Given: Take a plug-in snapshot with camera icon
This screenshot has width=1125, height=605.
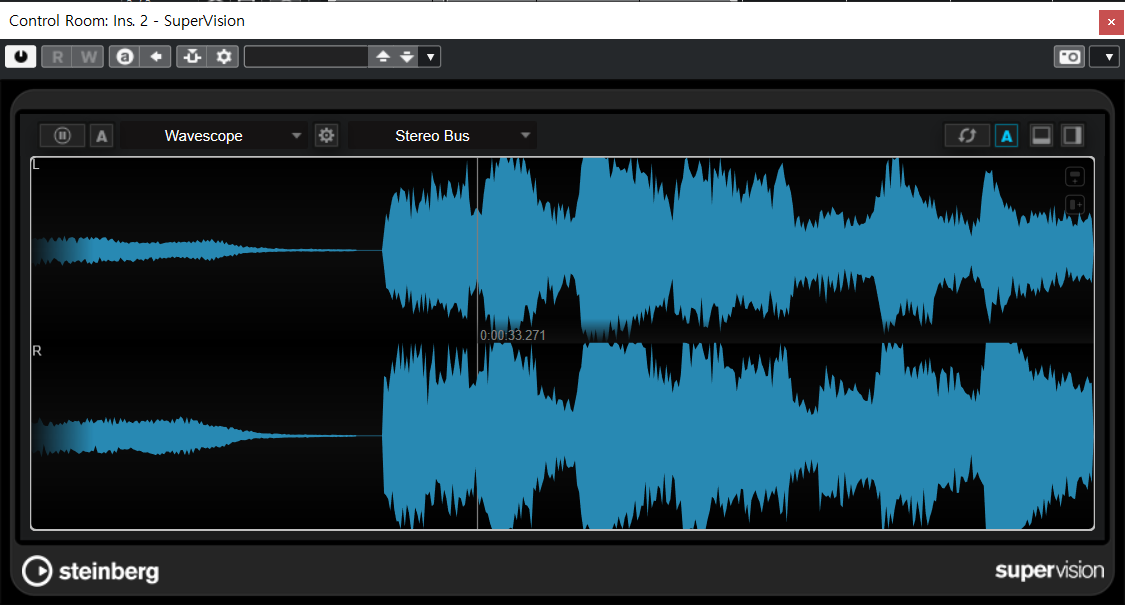Looking at the screenshot, I should pos(1069,57).
